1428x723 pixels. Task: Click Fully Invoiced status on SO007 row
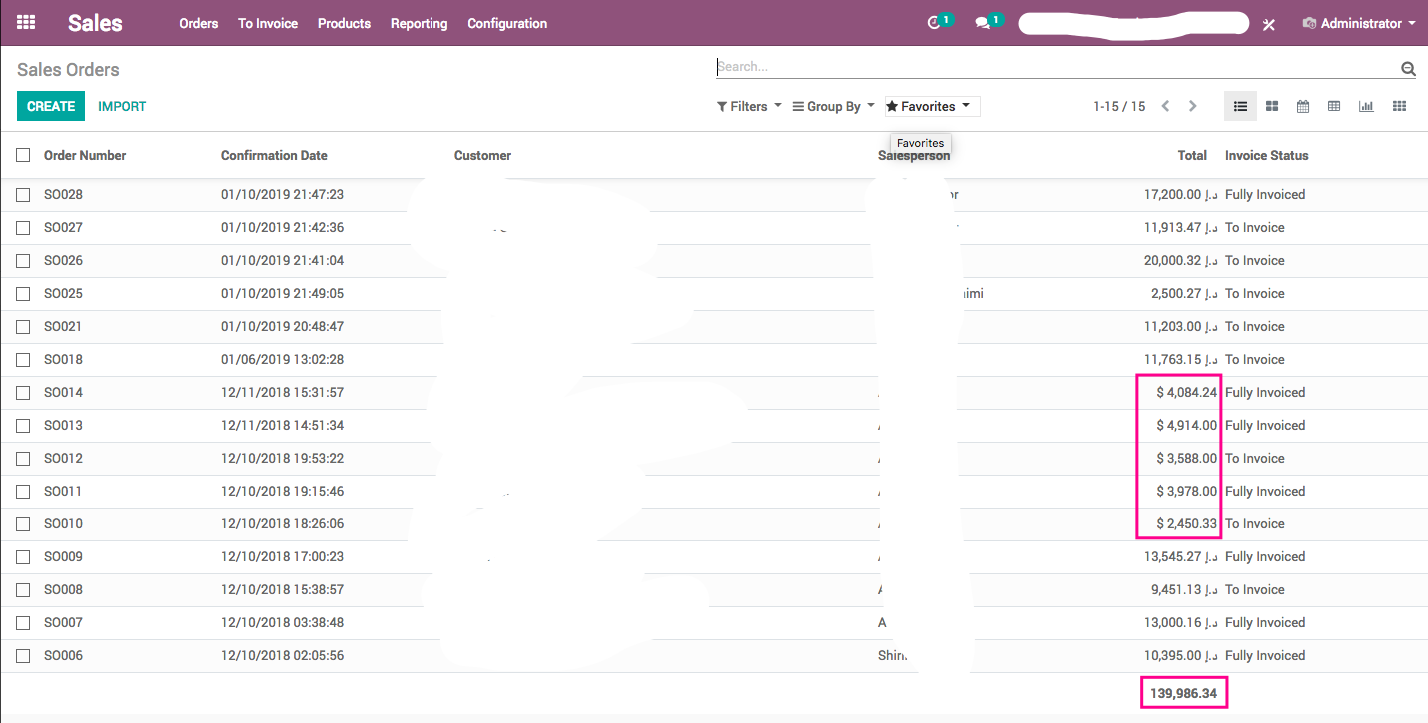1265,623
